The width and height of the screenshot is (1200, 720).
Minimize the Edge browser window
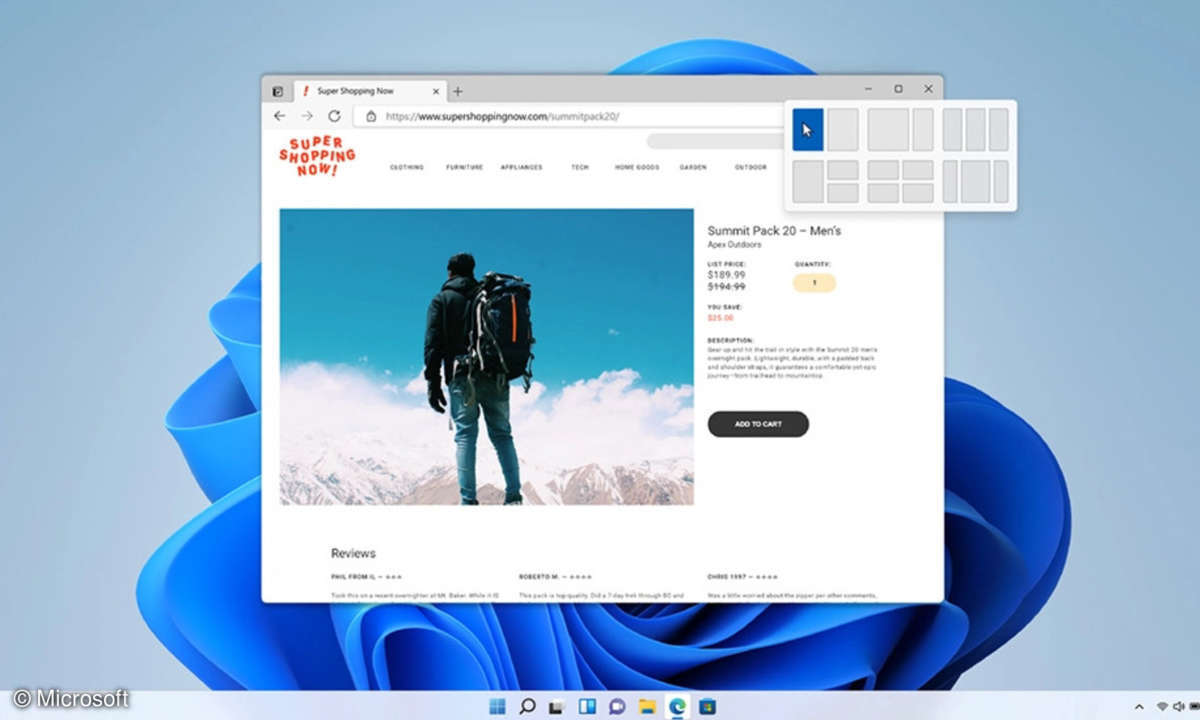868,89
